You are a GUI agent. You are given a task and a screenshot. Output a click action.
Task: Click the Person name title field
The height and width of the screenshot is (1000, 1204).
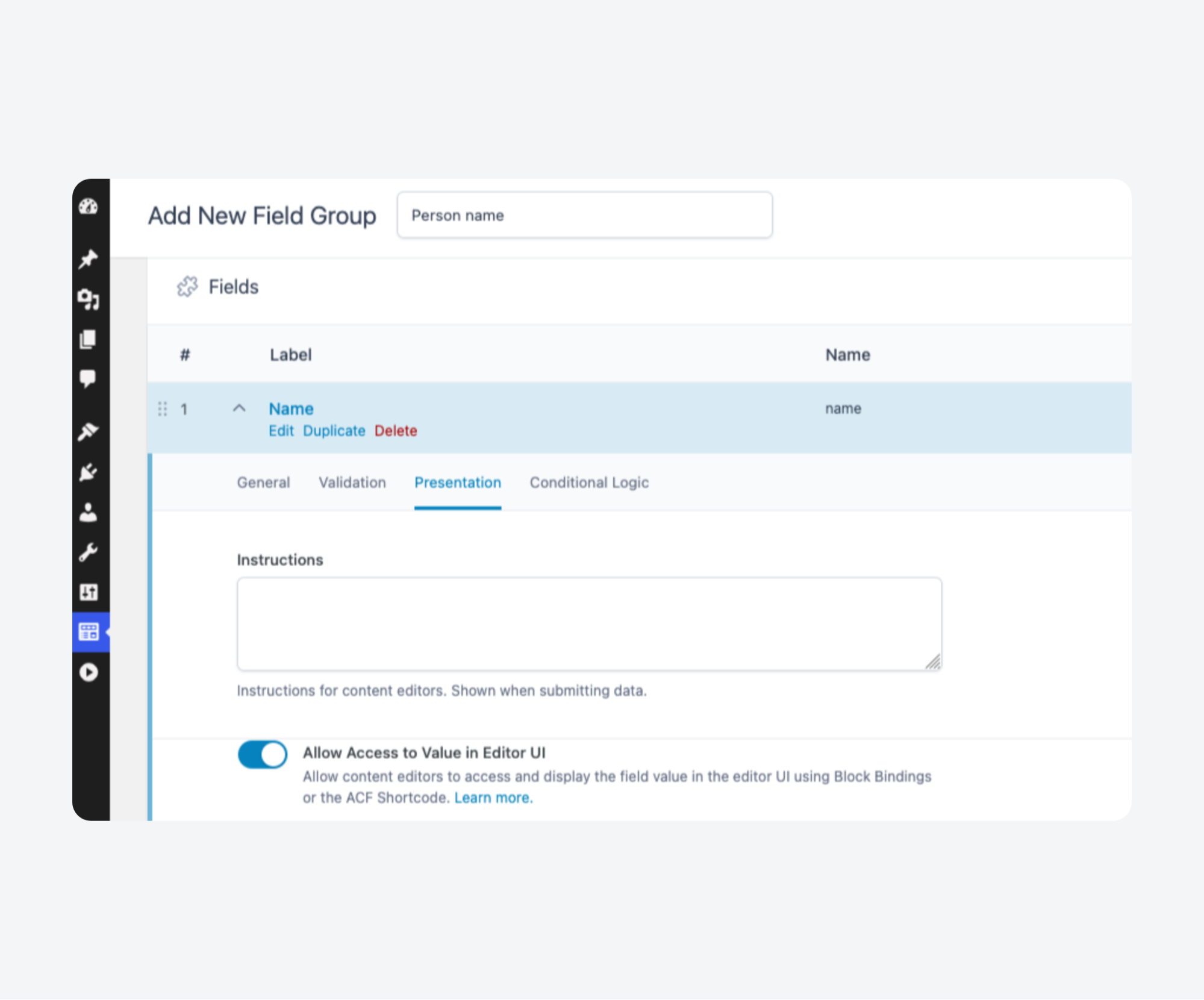coord(584,215)
